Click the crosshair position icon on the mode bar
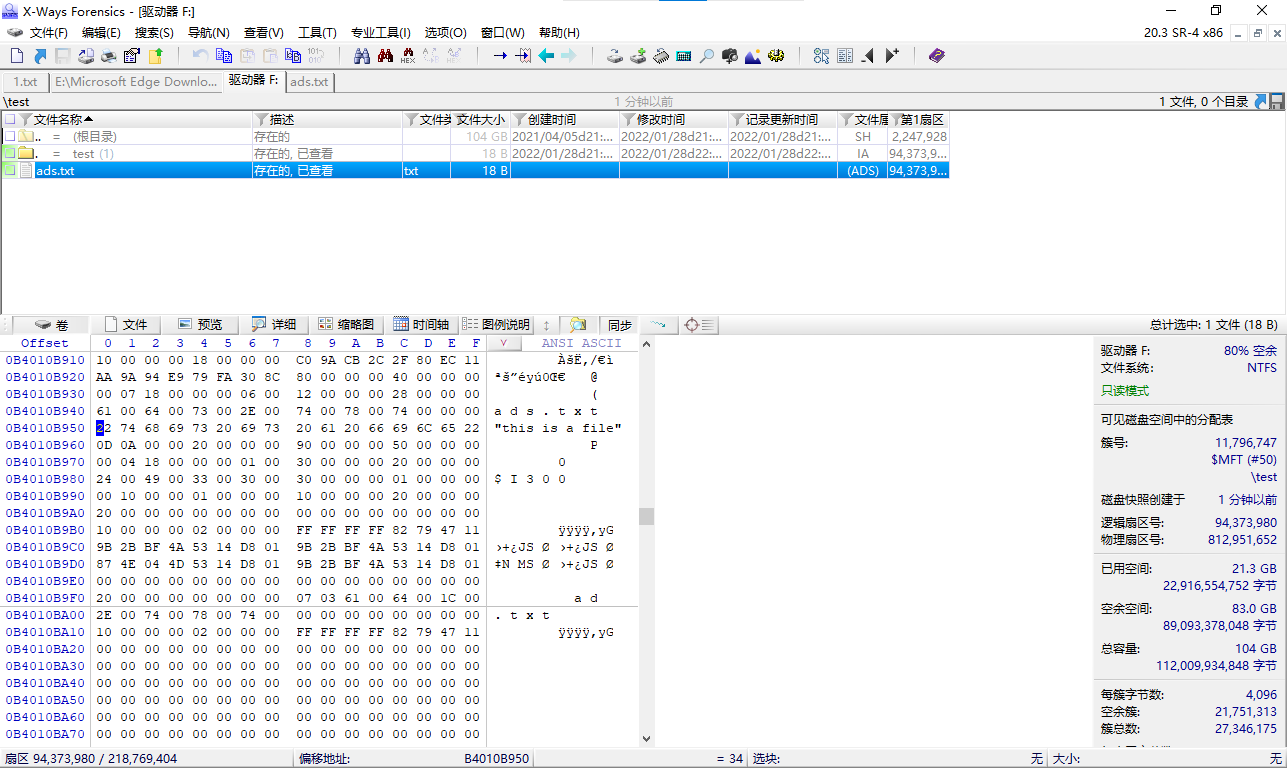1287x768 pixels. [x=698, y=325]
